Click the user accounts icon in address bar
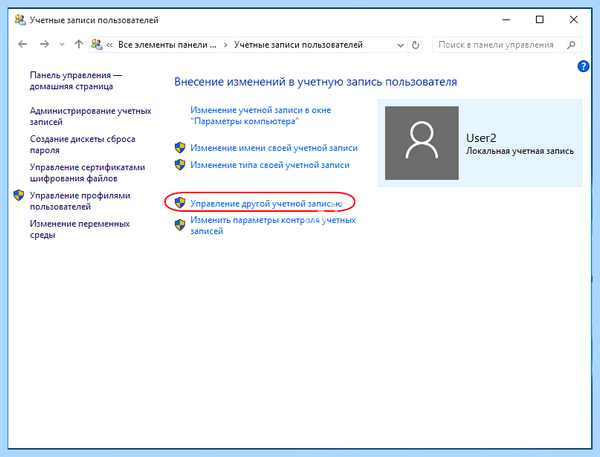This screenshot has width=600, height=457. [x=97, y=44]
